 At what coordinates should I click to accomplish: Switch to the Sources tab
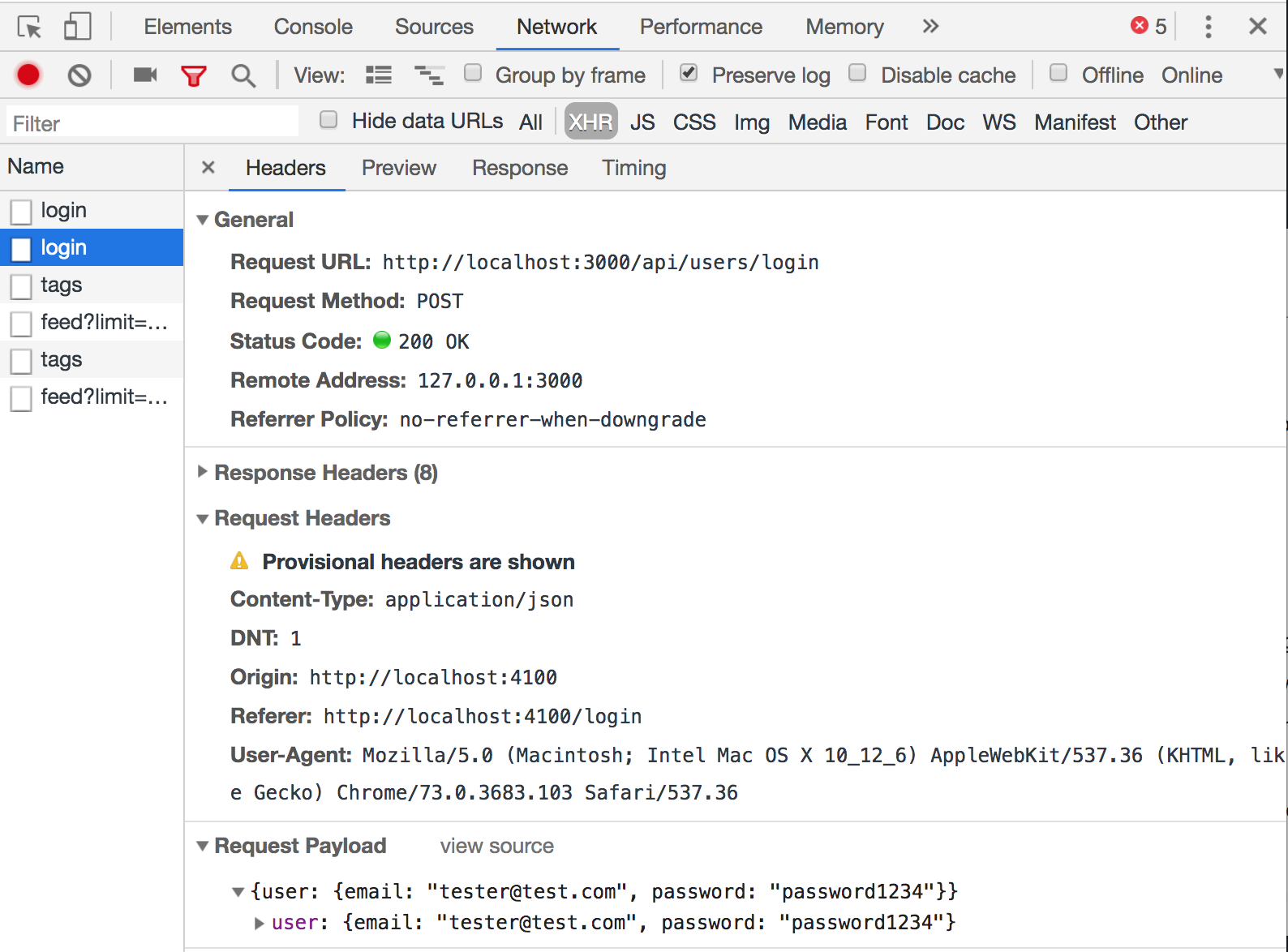pos(434,27)
